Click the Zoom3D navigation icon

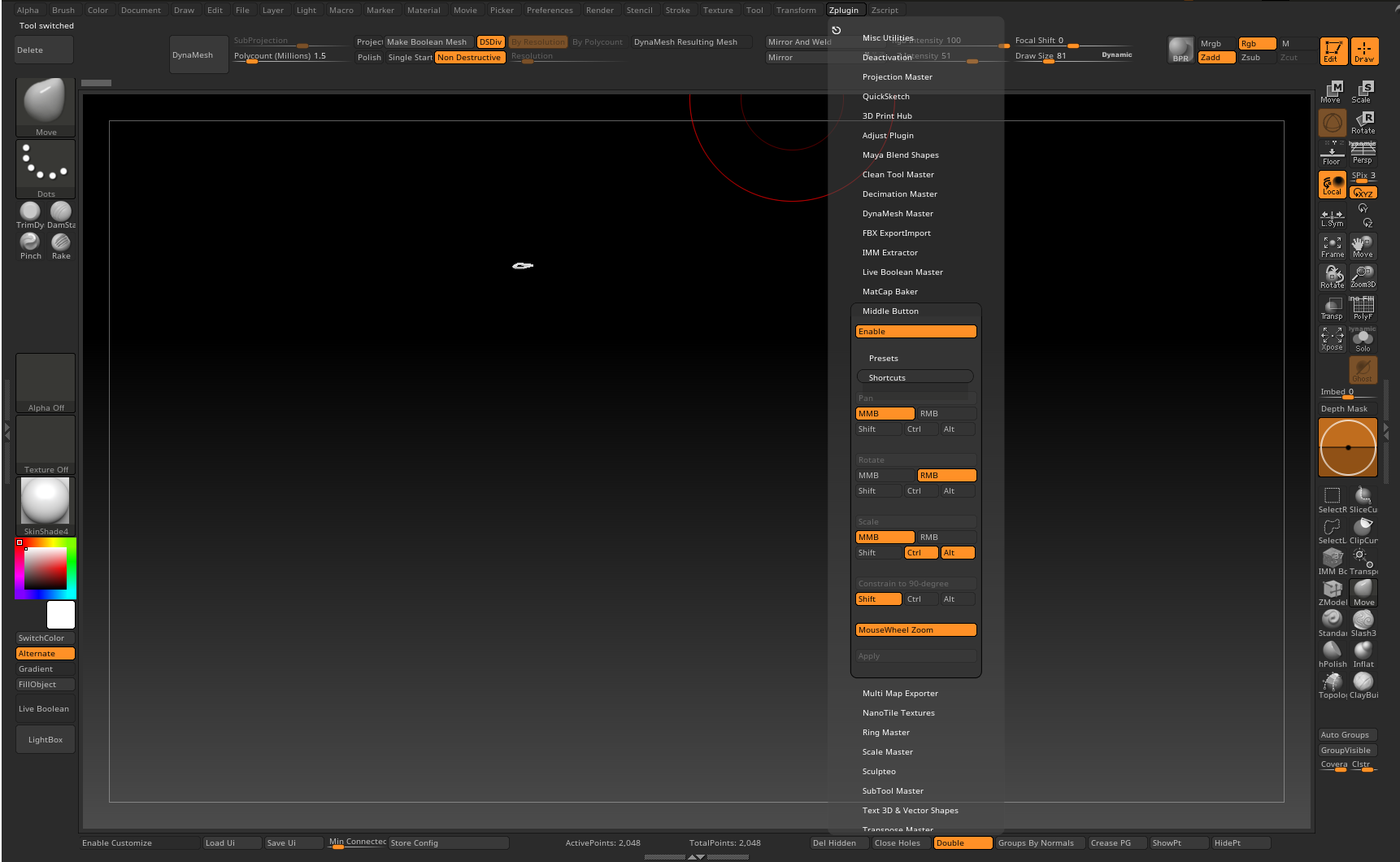(1363, 277)
